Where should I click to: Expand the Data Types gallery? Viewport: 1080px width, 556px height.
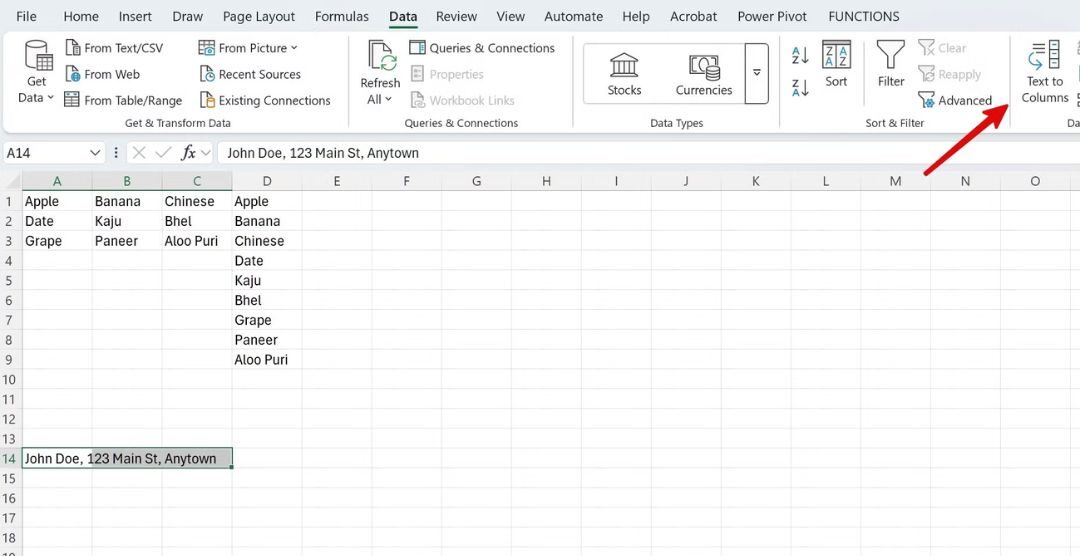[x=757, y=74]
